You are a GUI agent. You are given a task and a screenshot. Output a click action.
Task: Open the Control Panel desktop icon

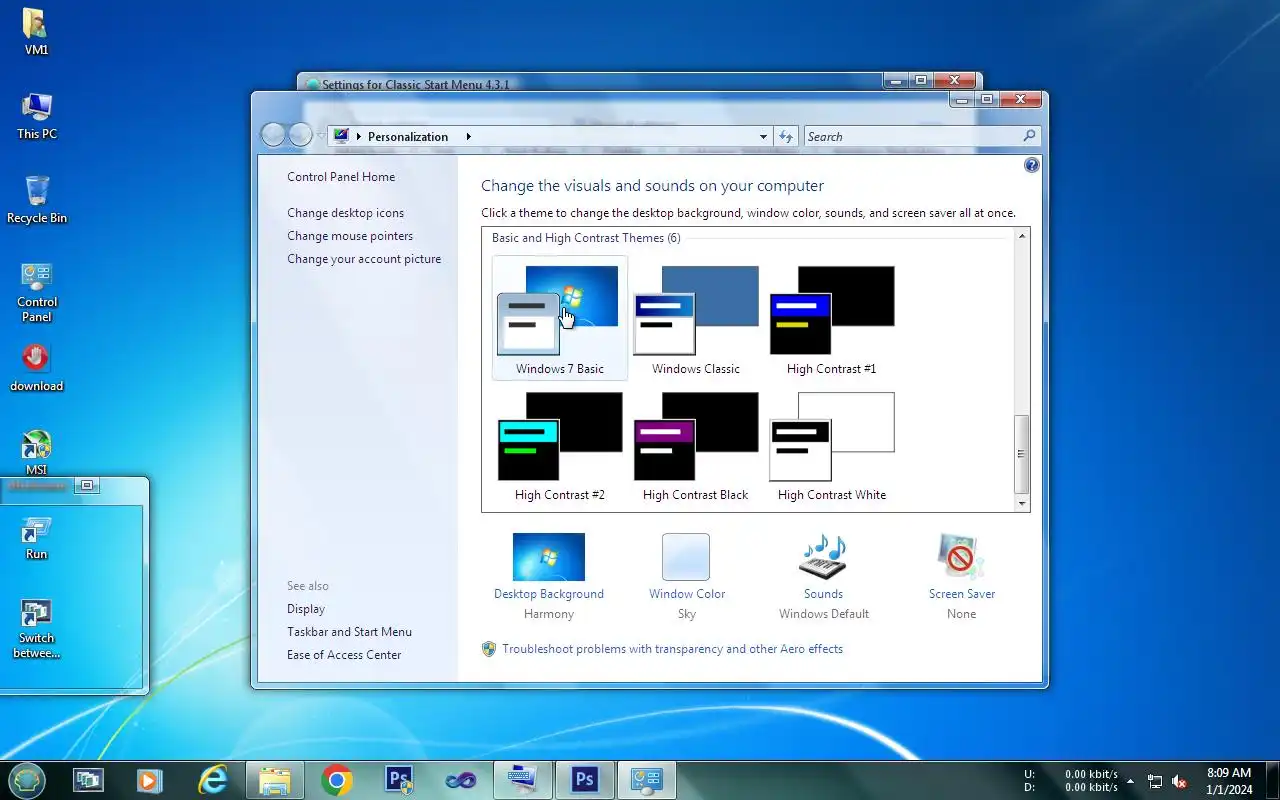(36, 292)
